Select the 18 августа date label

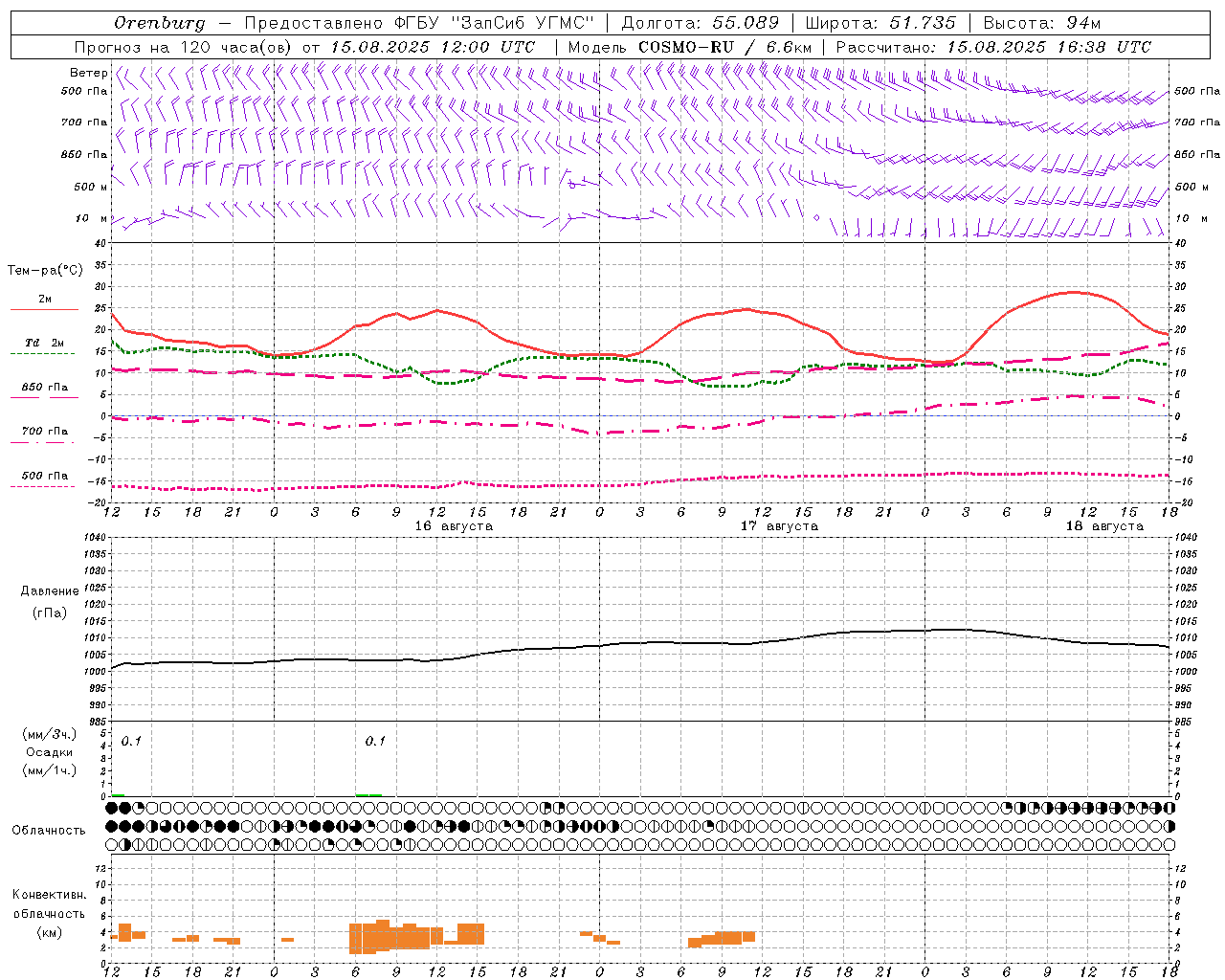coord(1104,526)
